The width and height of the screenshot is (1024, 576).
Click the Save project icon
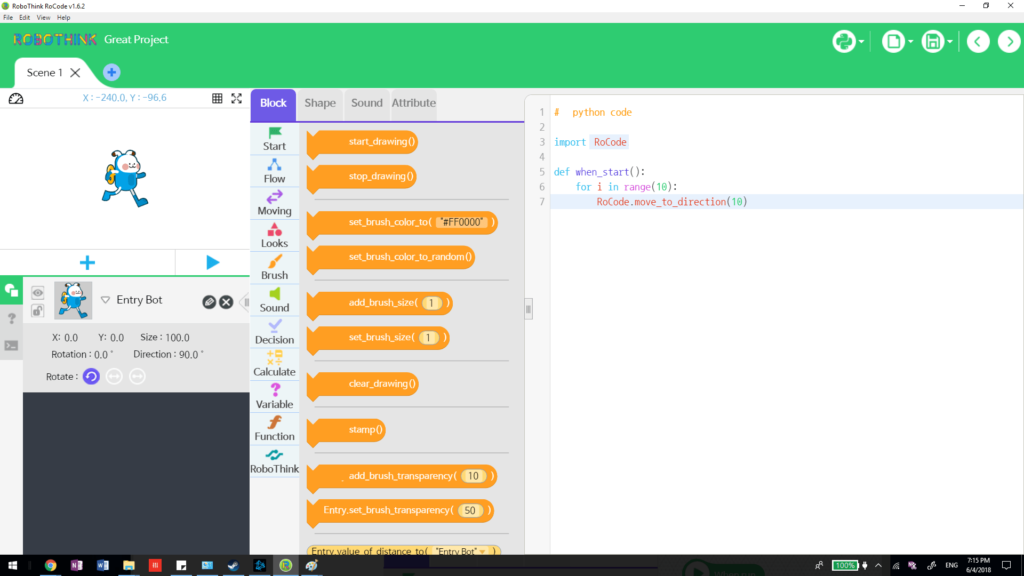[932, 42]
